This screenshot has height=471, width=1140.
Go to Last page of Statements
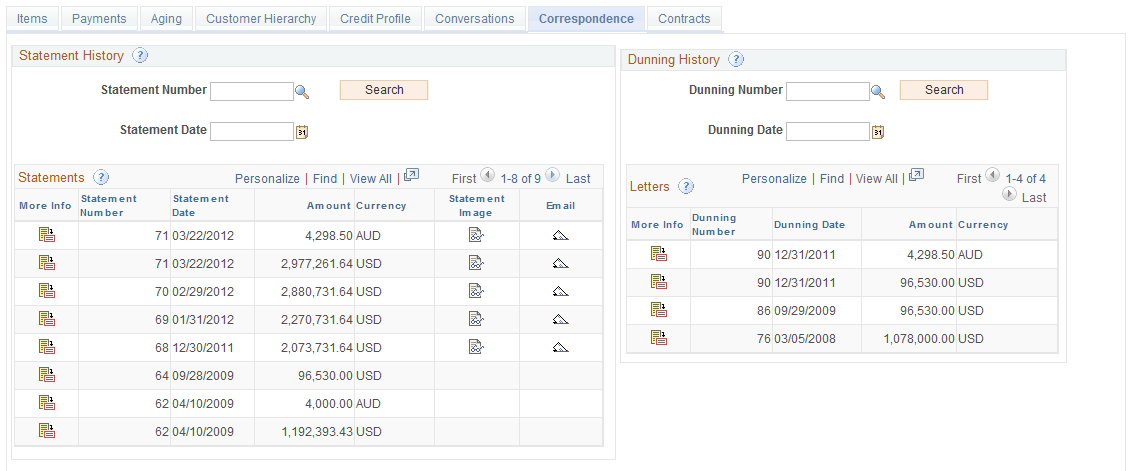coord(578,179)
